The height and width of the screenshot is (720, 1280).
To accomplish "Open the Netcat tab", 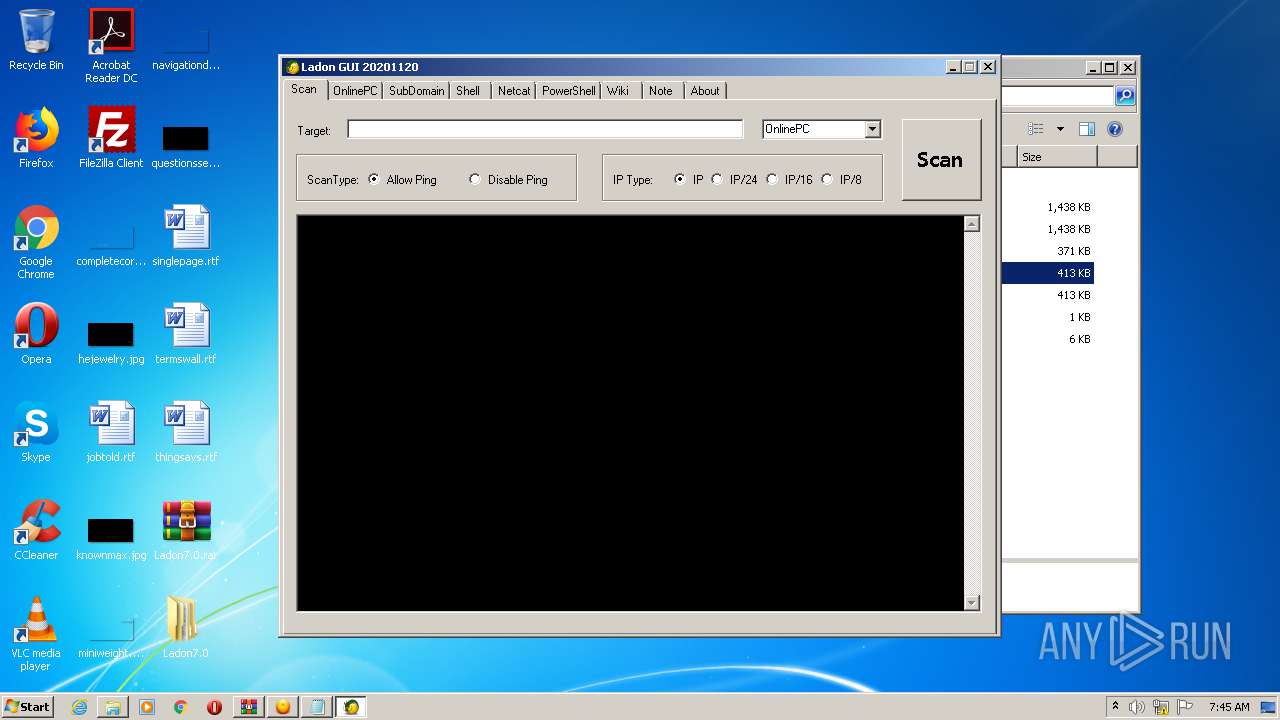I will coord(514,90).
